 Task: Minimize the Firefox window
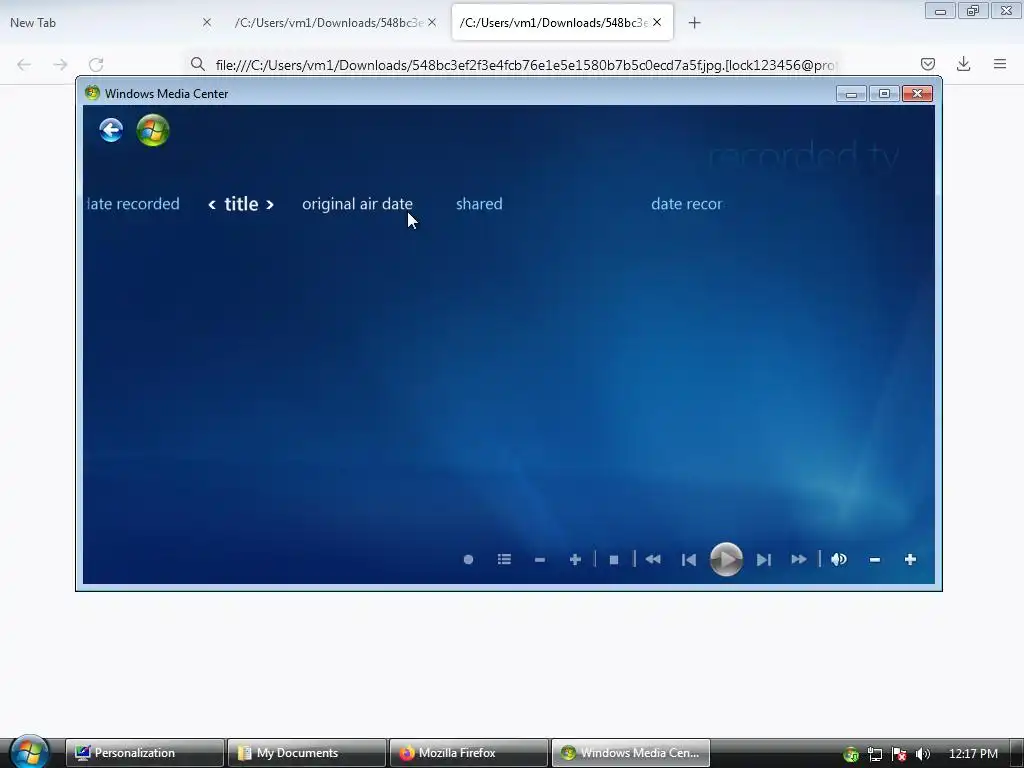(x=940, y=11)
